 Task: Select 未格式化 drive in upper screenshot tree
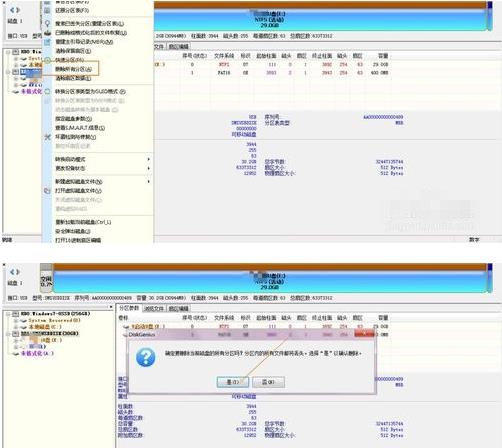pos(31,91)
